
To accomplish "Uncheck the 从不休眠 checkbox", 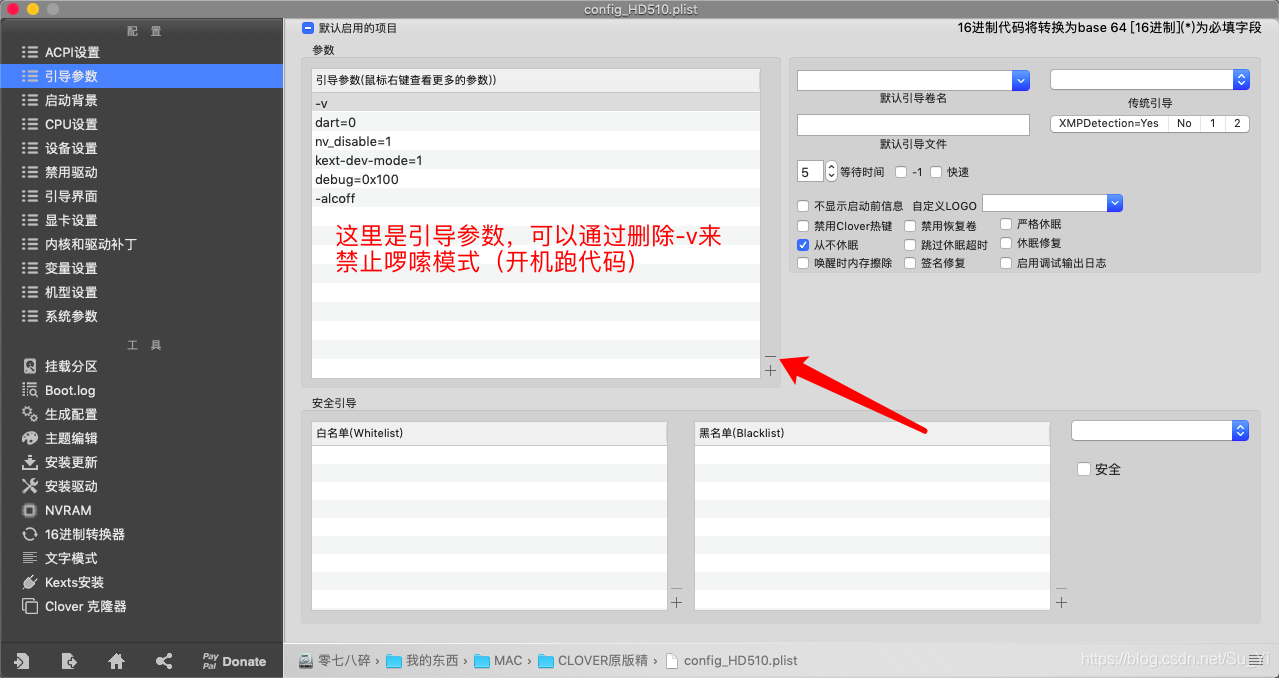I will click(803, 245).
